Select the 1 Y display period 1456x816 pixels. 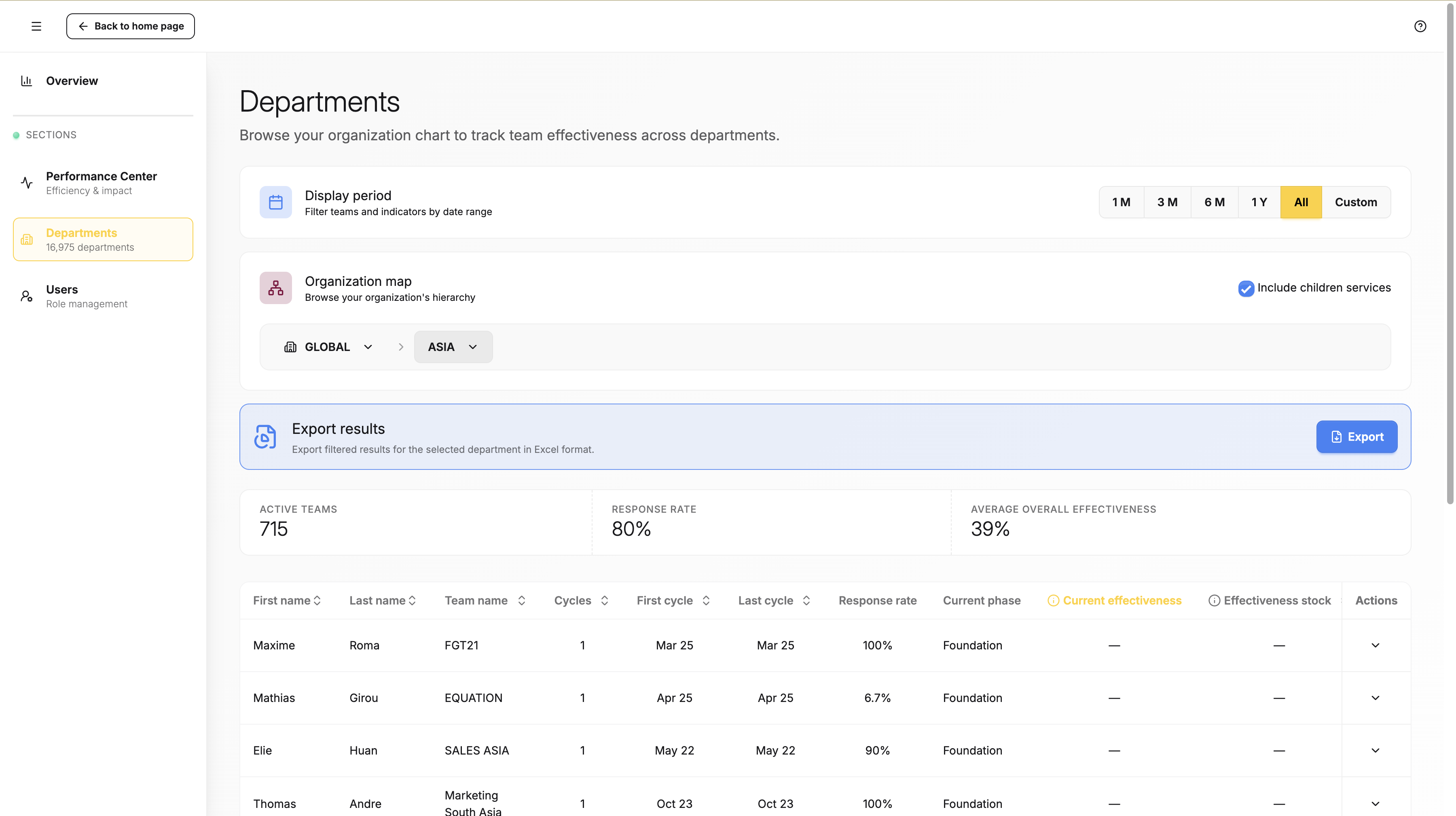[x=1259, y=202]
